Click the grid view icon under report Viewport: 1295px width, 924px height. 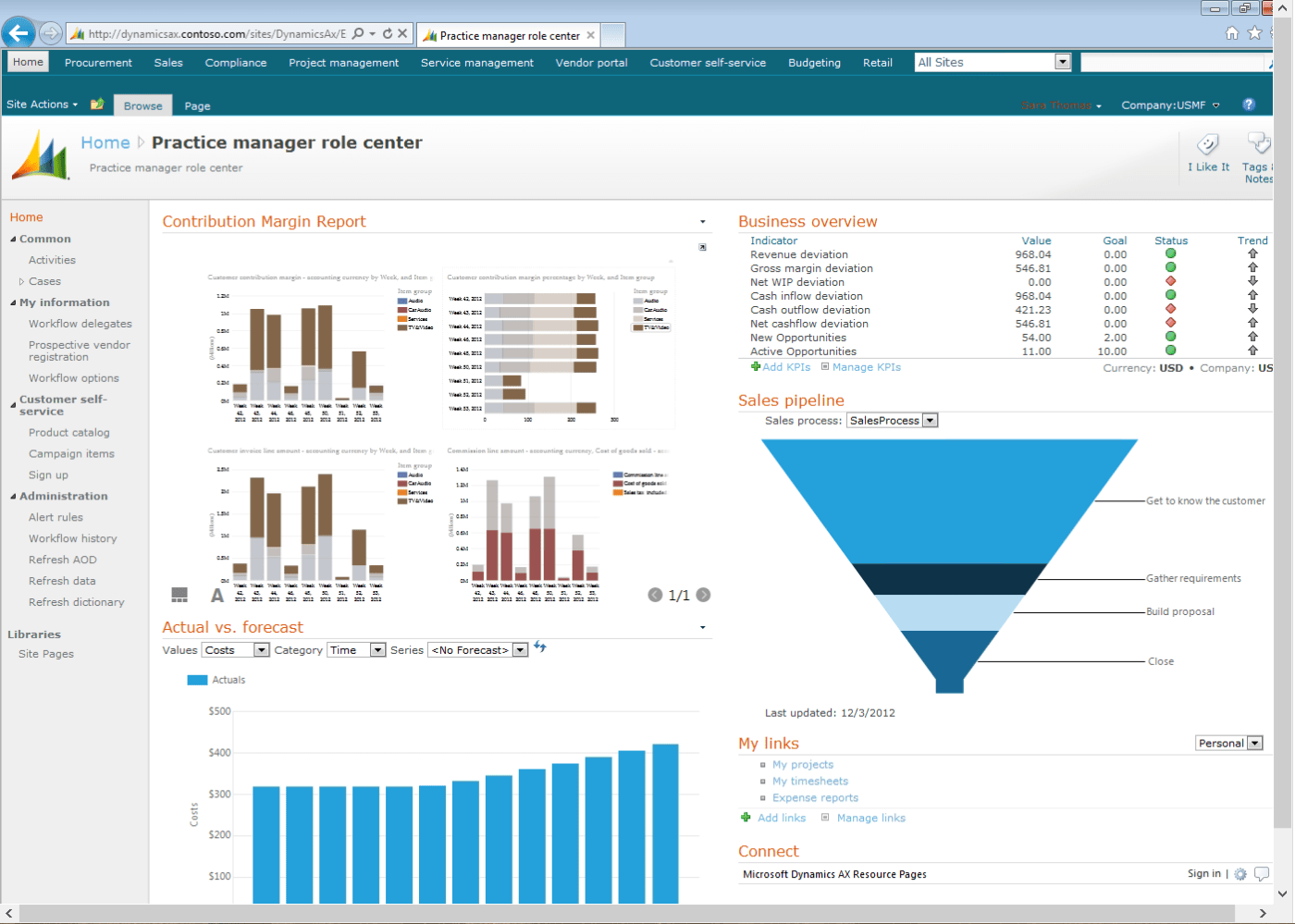tap(179, 595)
